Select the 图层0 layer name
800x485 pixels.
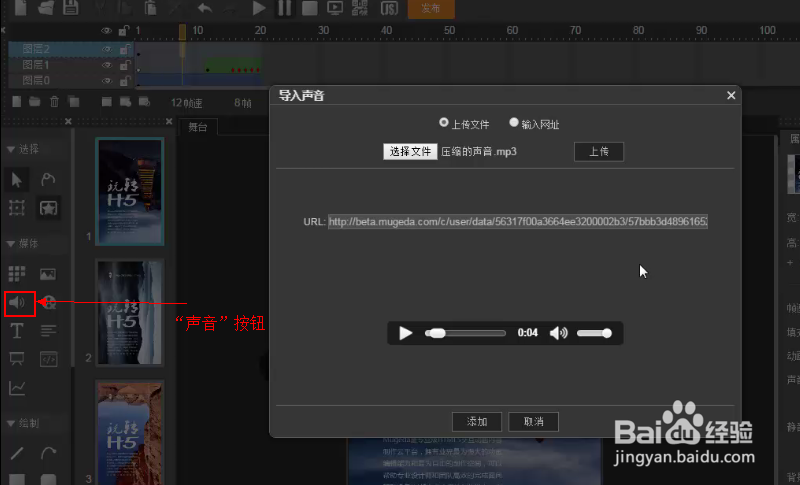point(36,81)
